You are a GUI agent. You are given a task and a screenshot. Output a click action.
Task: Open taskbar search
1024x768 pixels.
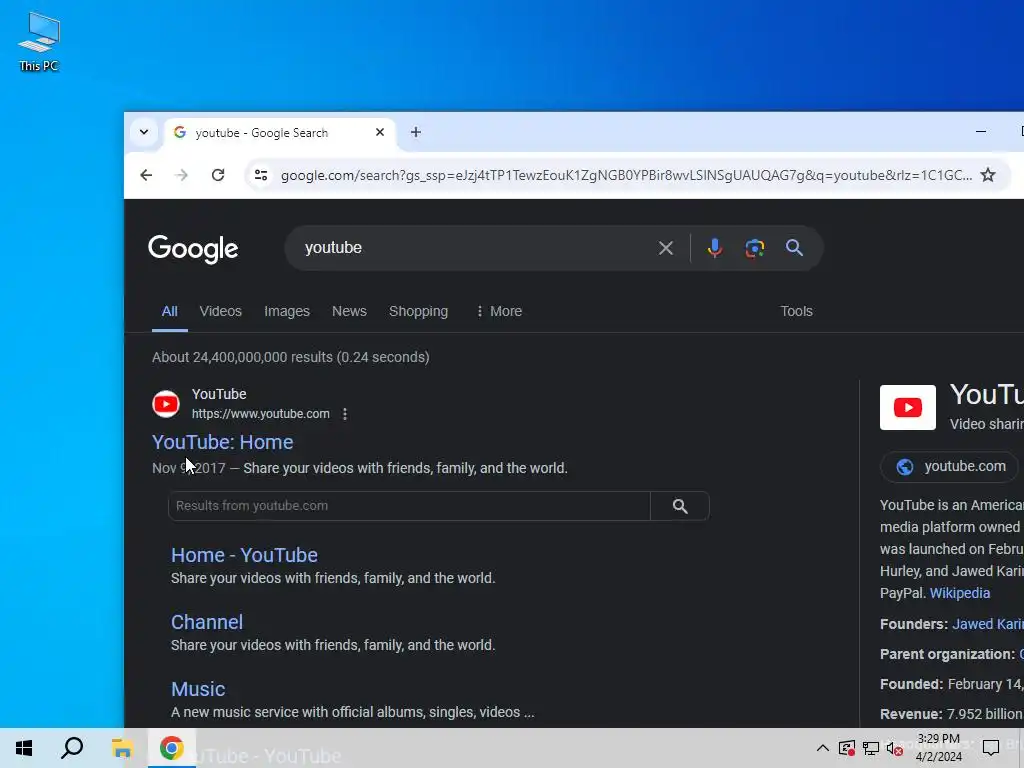[x=72, y=748]
